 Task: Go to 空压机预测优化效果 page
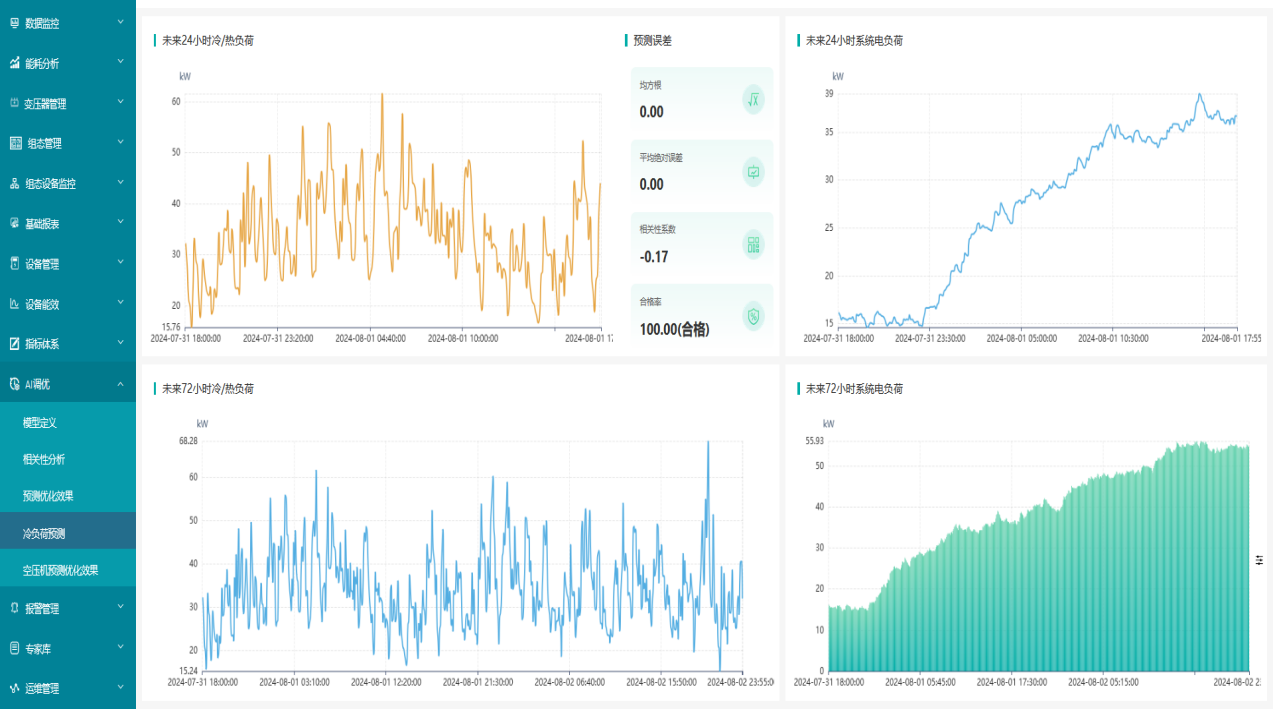coord(60,570)
